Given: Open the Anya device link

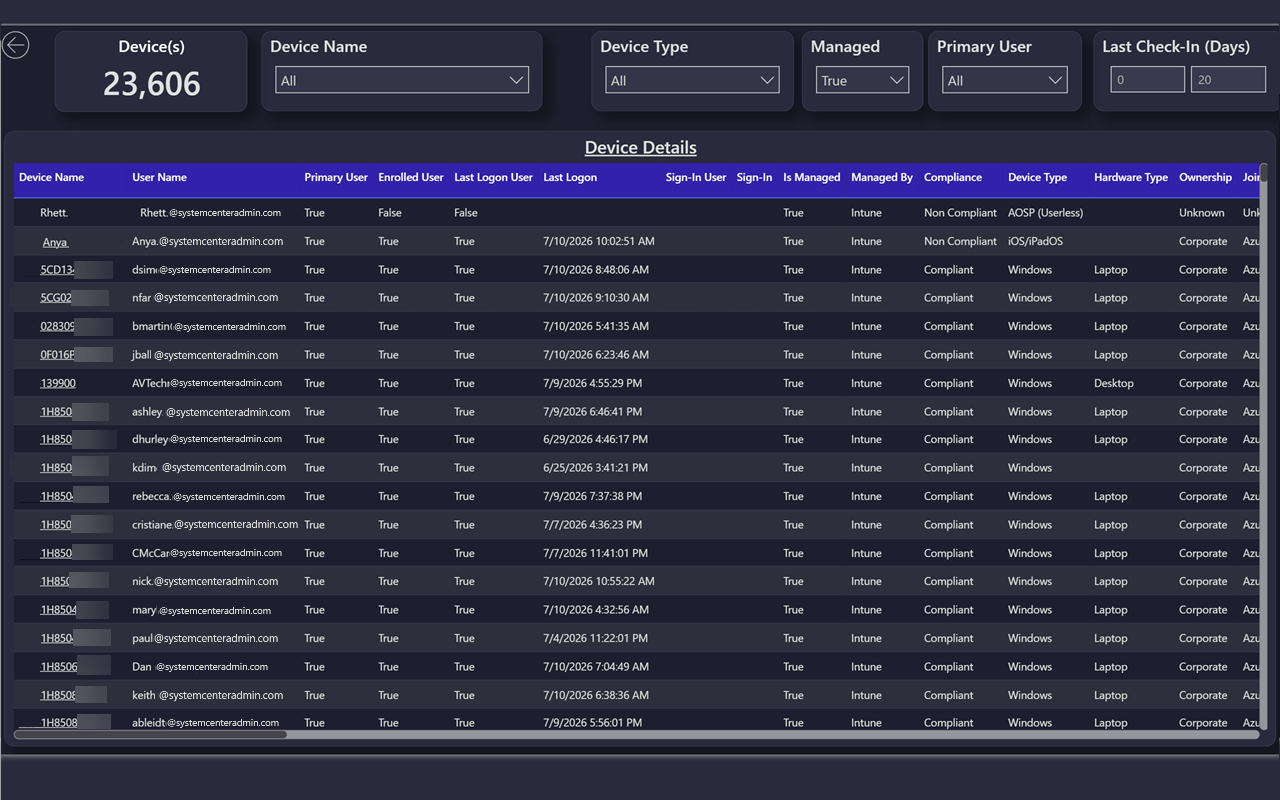Looking at the screenshot, I should [x=55, y=241].
